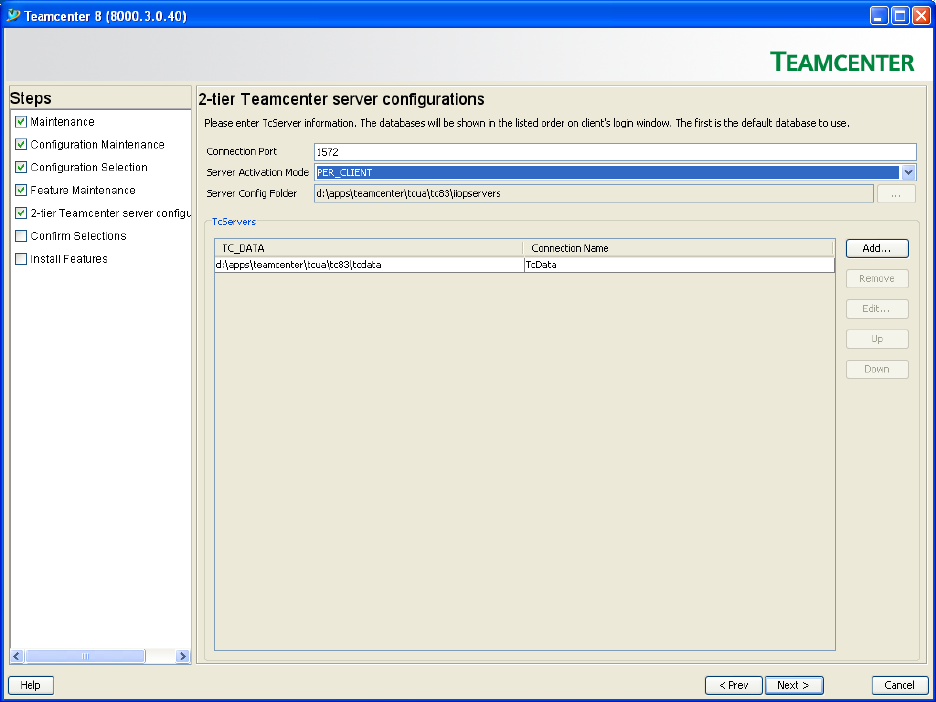Click the Connection Port input field
Image resolution: width=936 pixels, height=702 pixels.
[615, 152]
